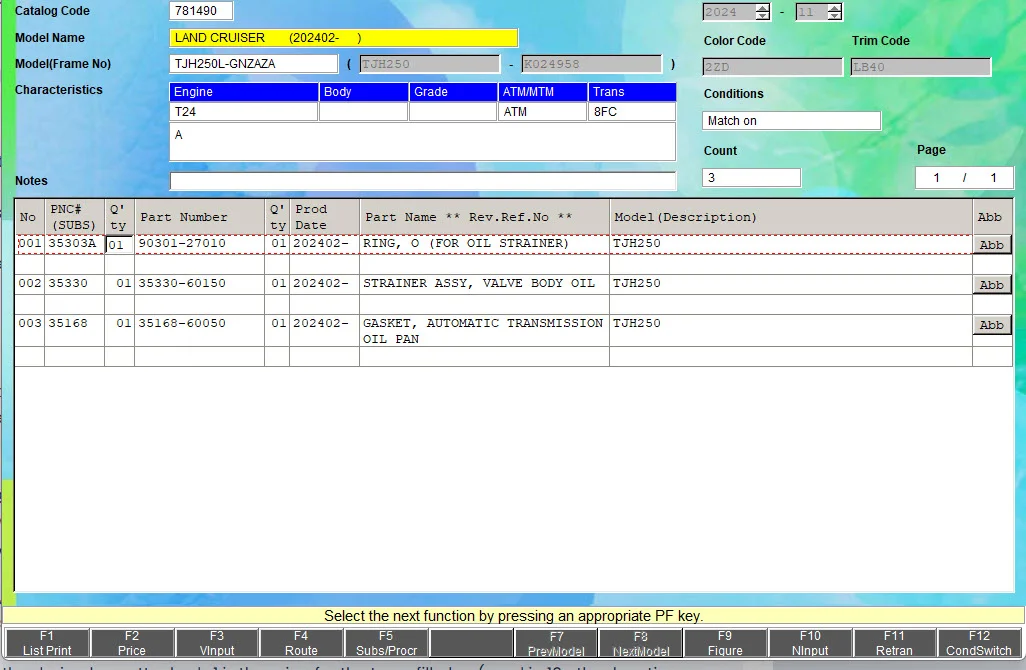Click the Catalog Code field 781490
Viewport: 1026px width, 670px height.
tap(201, 11)
